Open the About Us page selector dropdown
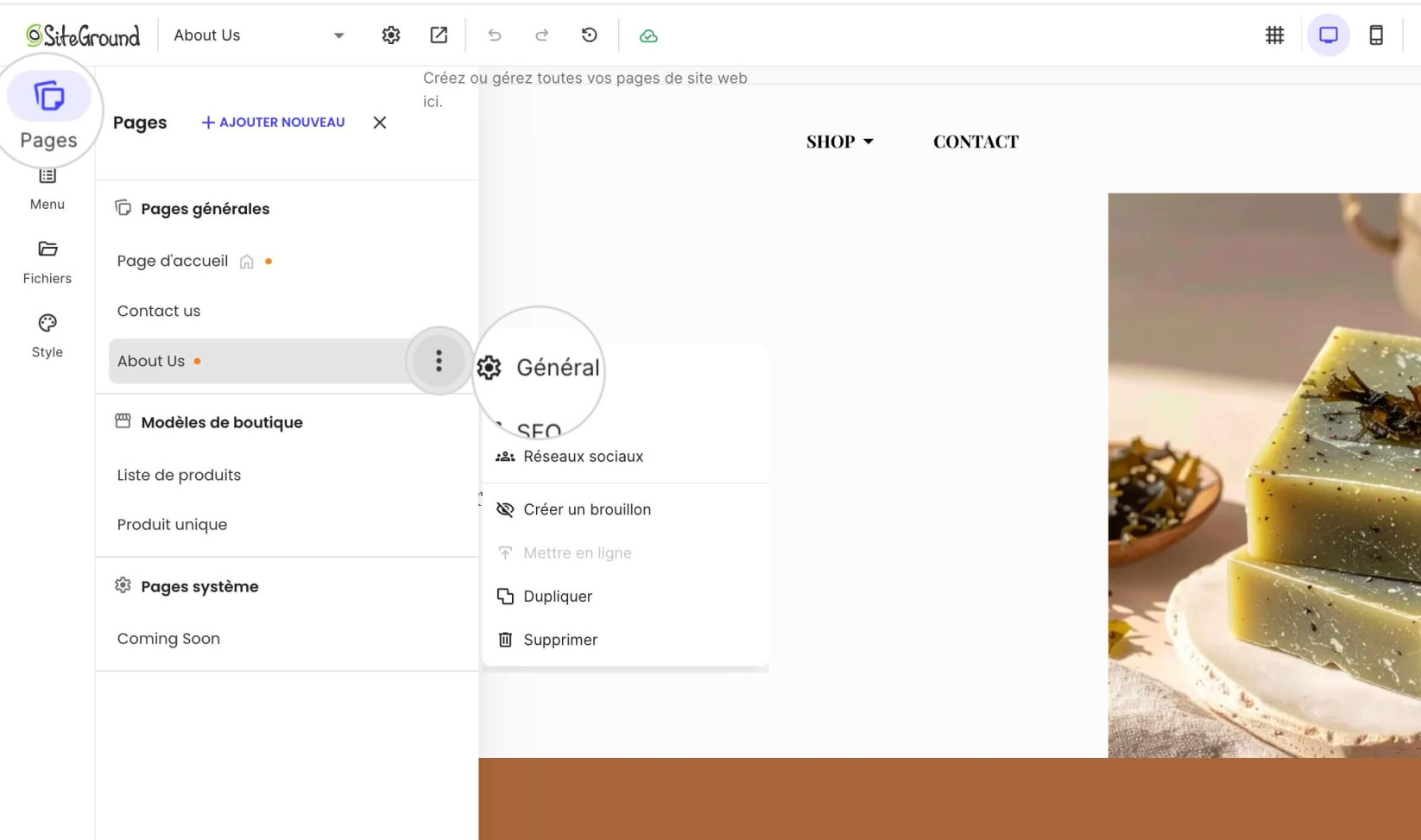This screenshot has height=840, width=1421. coord(259,35)
